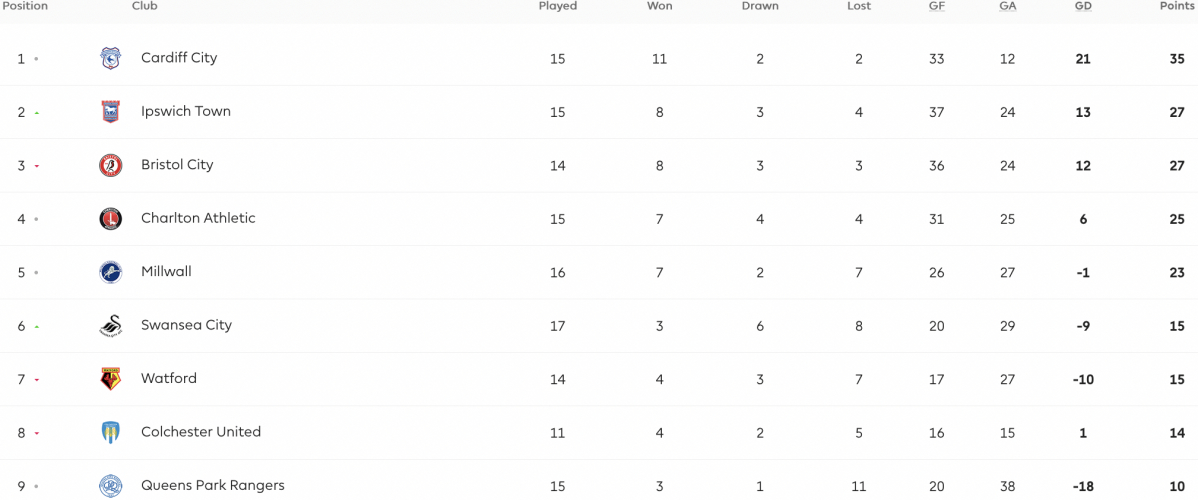Image resolution: width=1198 pixels, height=500 pixels.
Task: Click the Played column header
Action: point(558,6)
